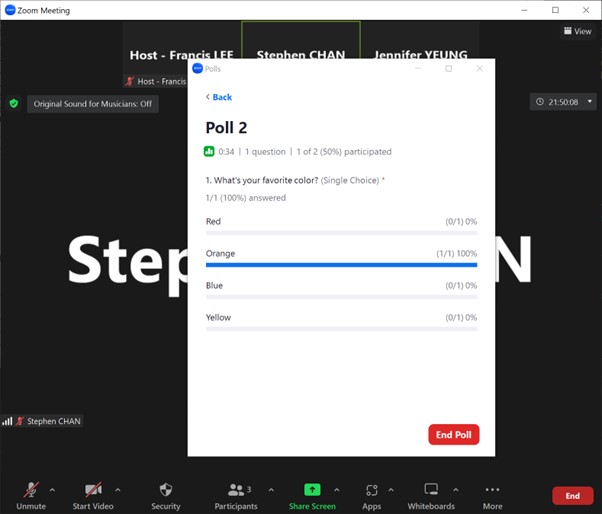Click the Red result progress bar
Image resolution: width=602 pixels, height=514 pixels.
(341, 233)
